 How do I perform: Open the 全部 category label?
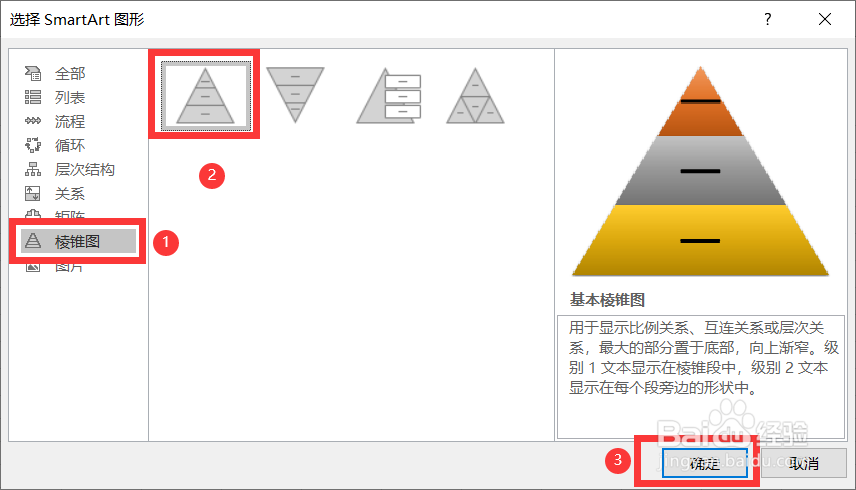(70, 73)
